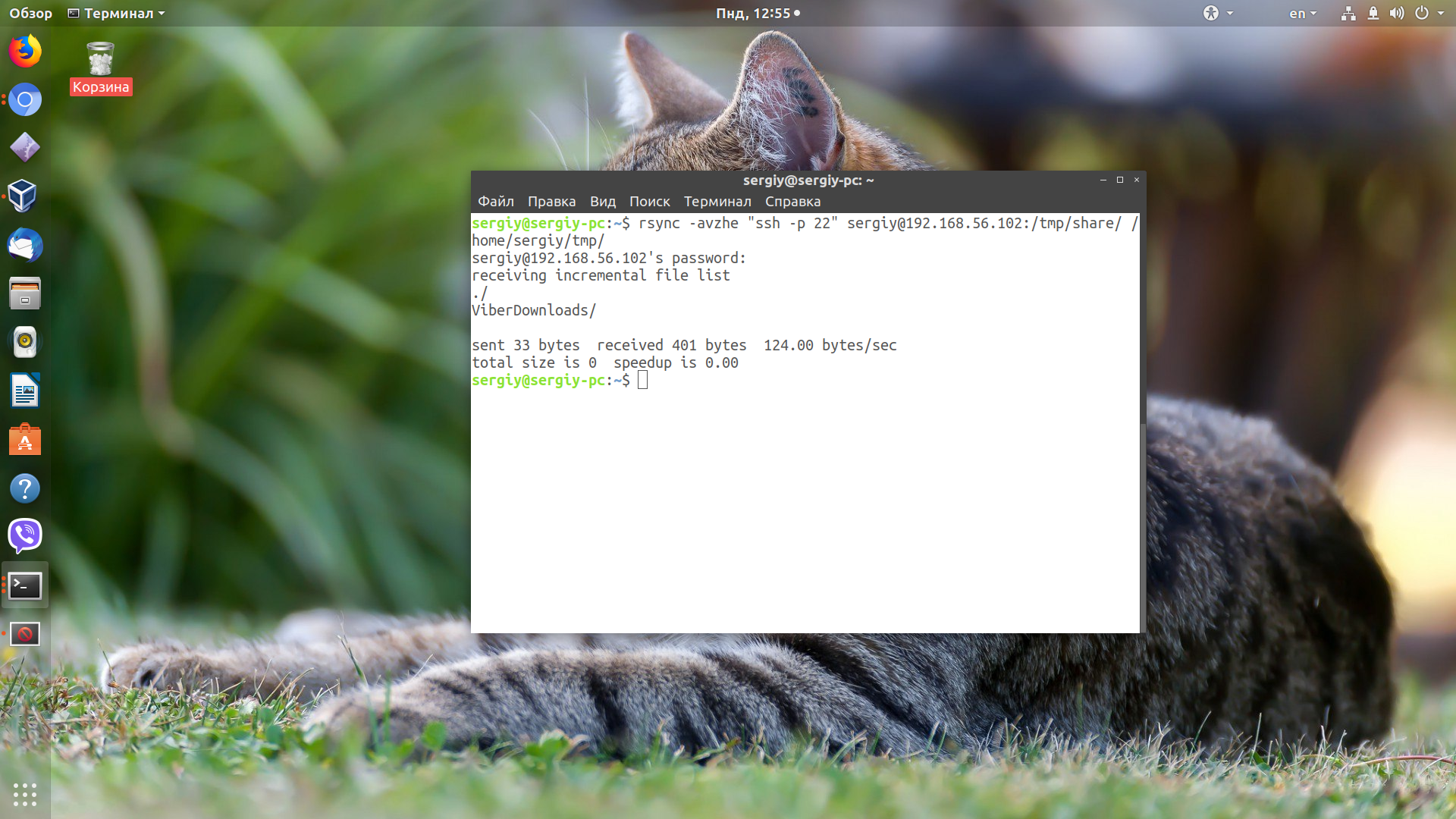Viewport: 1456px width, 819px height.
Task: Click the 'rsync' command word
Action: point(659,223)
